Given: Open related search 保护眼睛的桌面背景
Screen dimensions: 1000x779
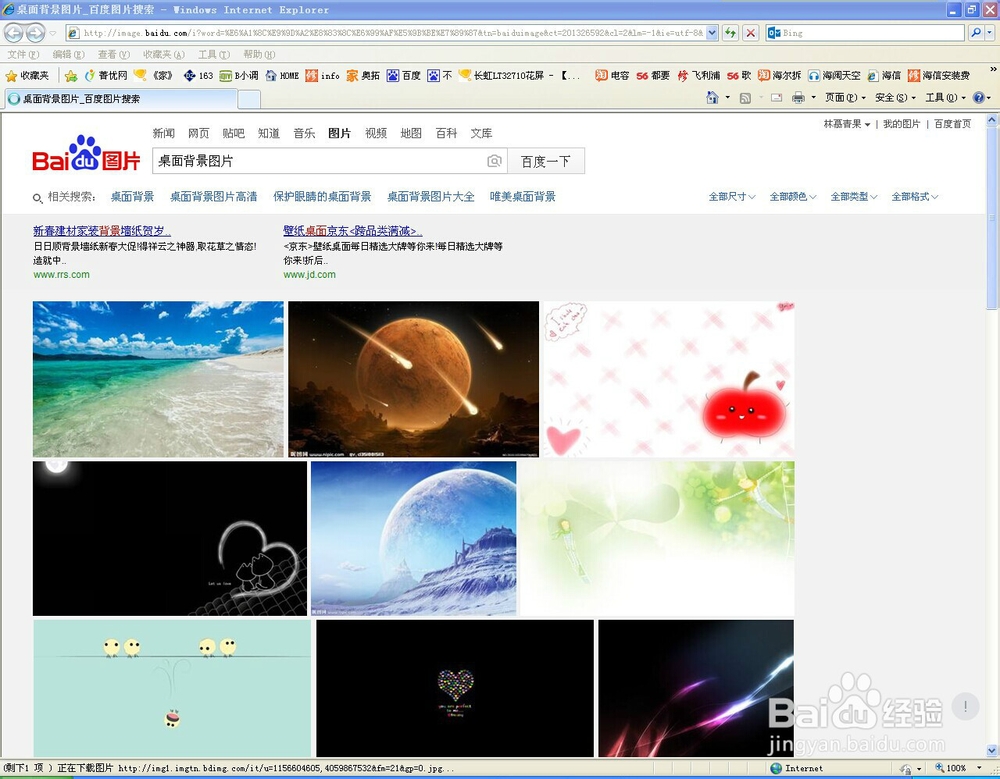Looking at the screenshot, I should pyautogui.click(x=322, y=197).
